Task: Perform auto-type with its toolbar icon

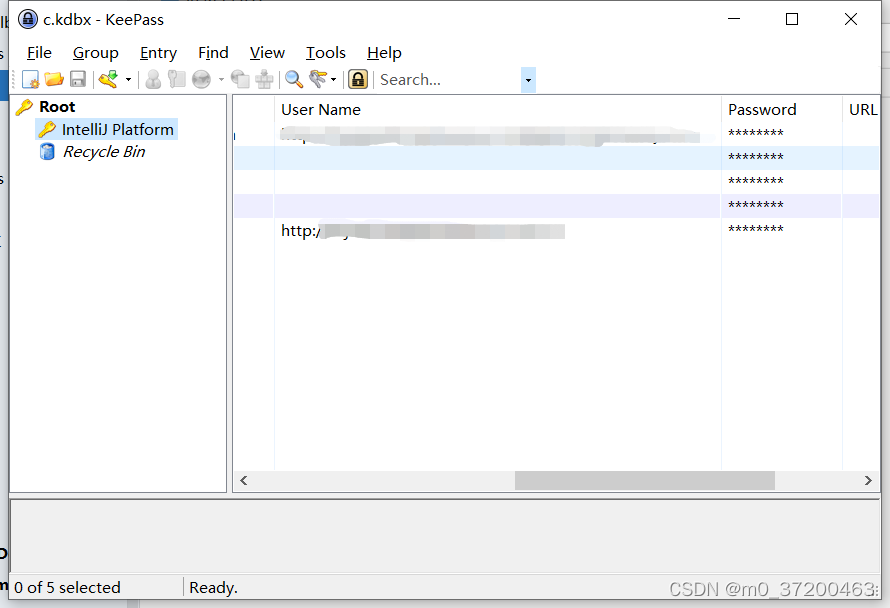Action: 265,79
